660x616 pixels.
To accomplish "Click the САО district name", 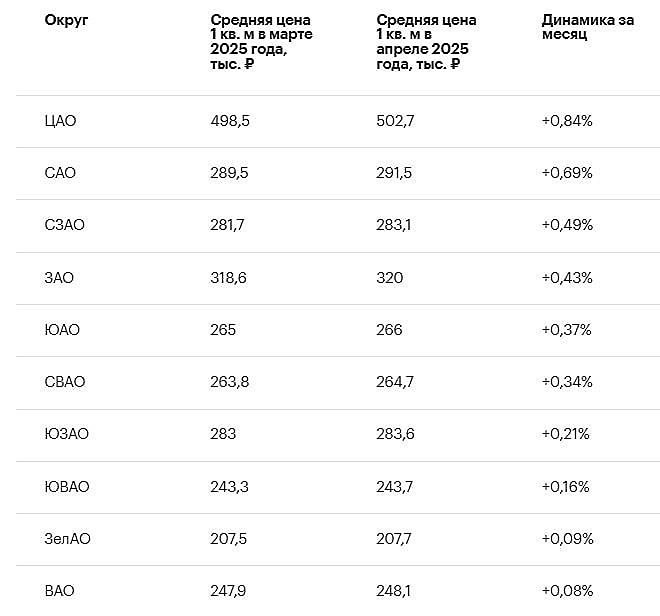I will (x=60, y=173).
